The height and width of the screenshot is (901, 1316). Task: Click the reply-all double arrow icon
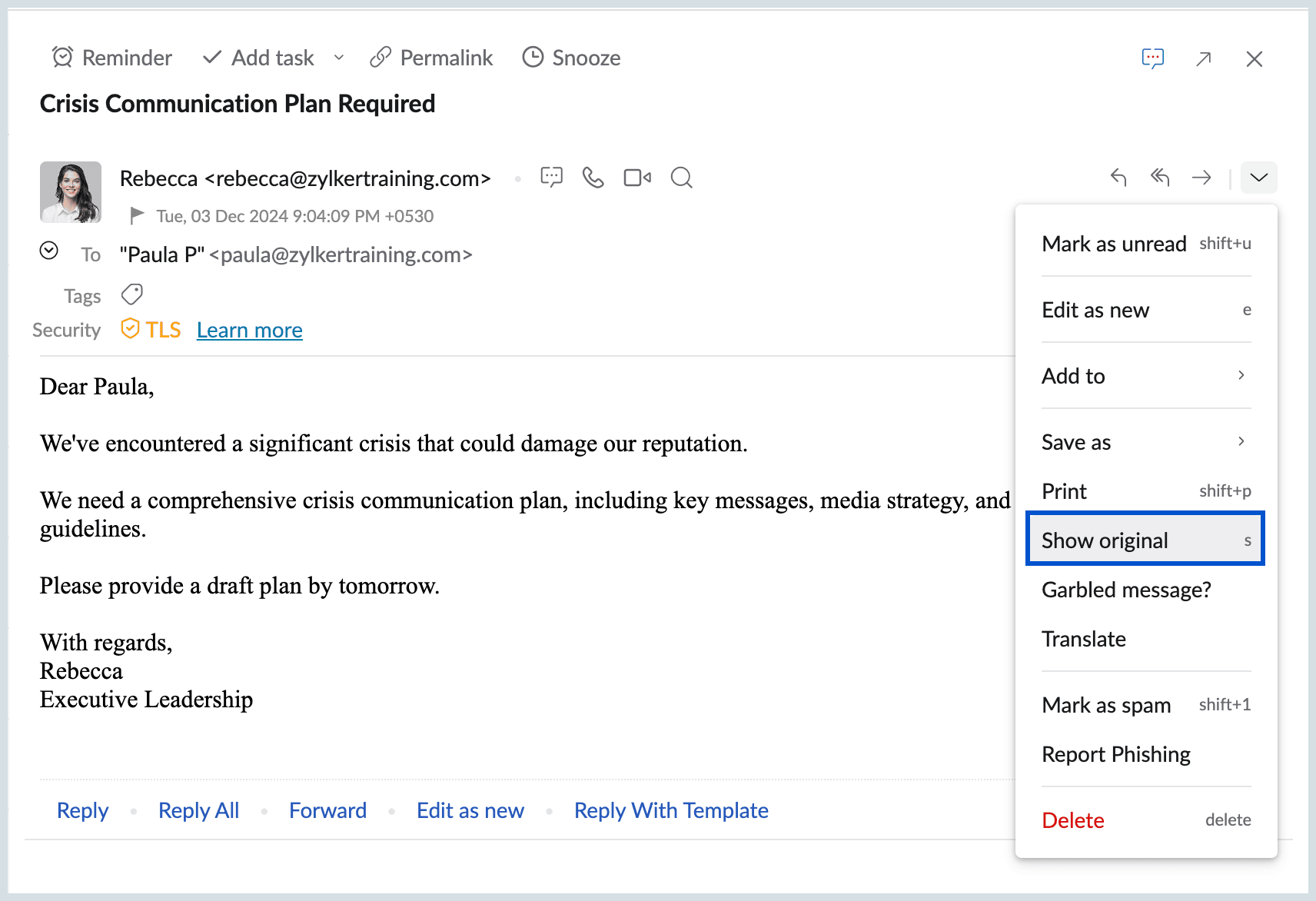click(x=1160, y=178)
